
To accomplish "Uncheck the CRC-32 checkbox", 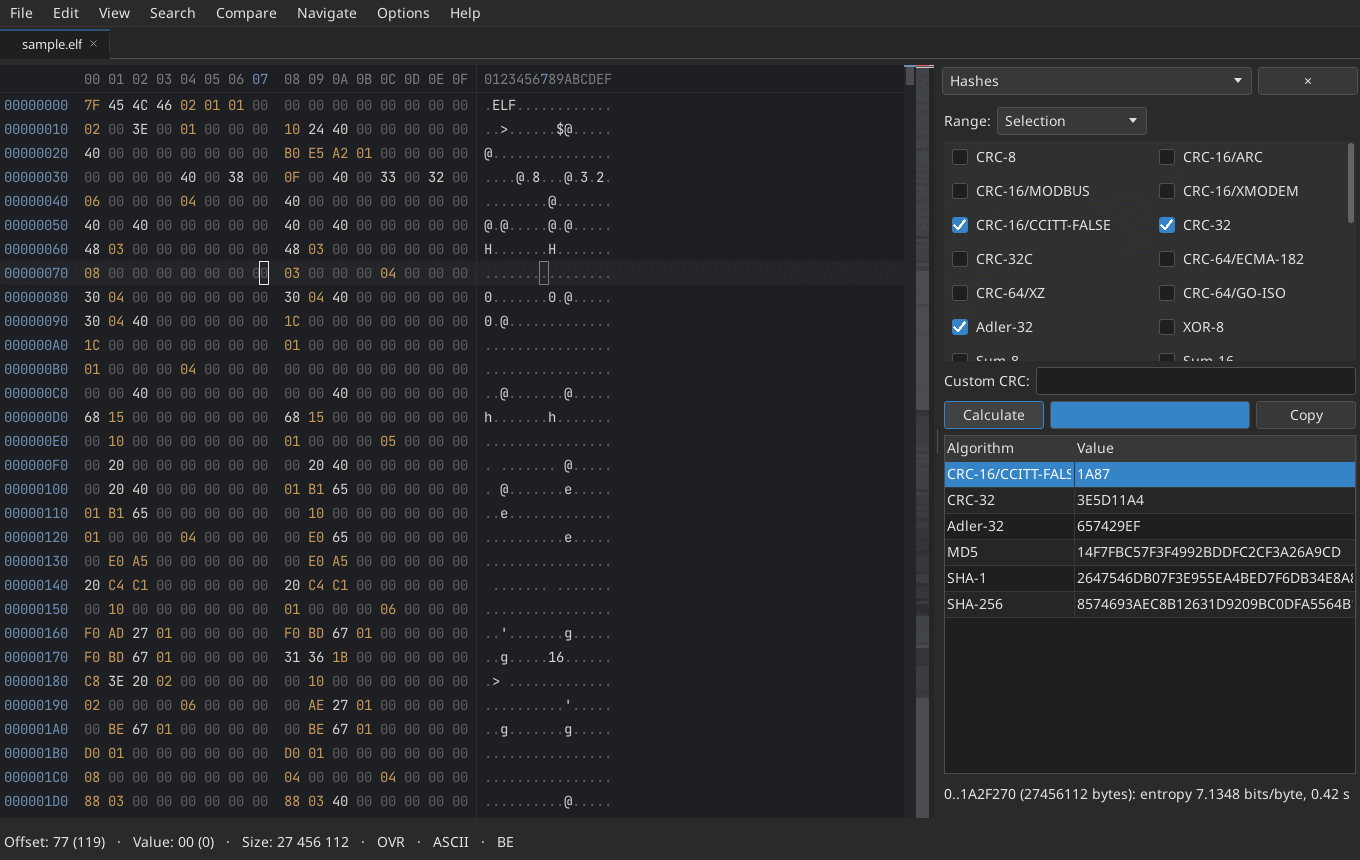I will 1167,225.
